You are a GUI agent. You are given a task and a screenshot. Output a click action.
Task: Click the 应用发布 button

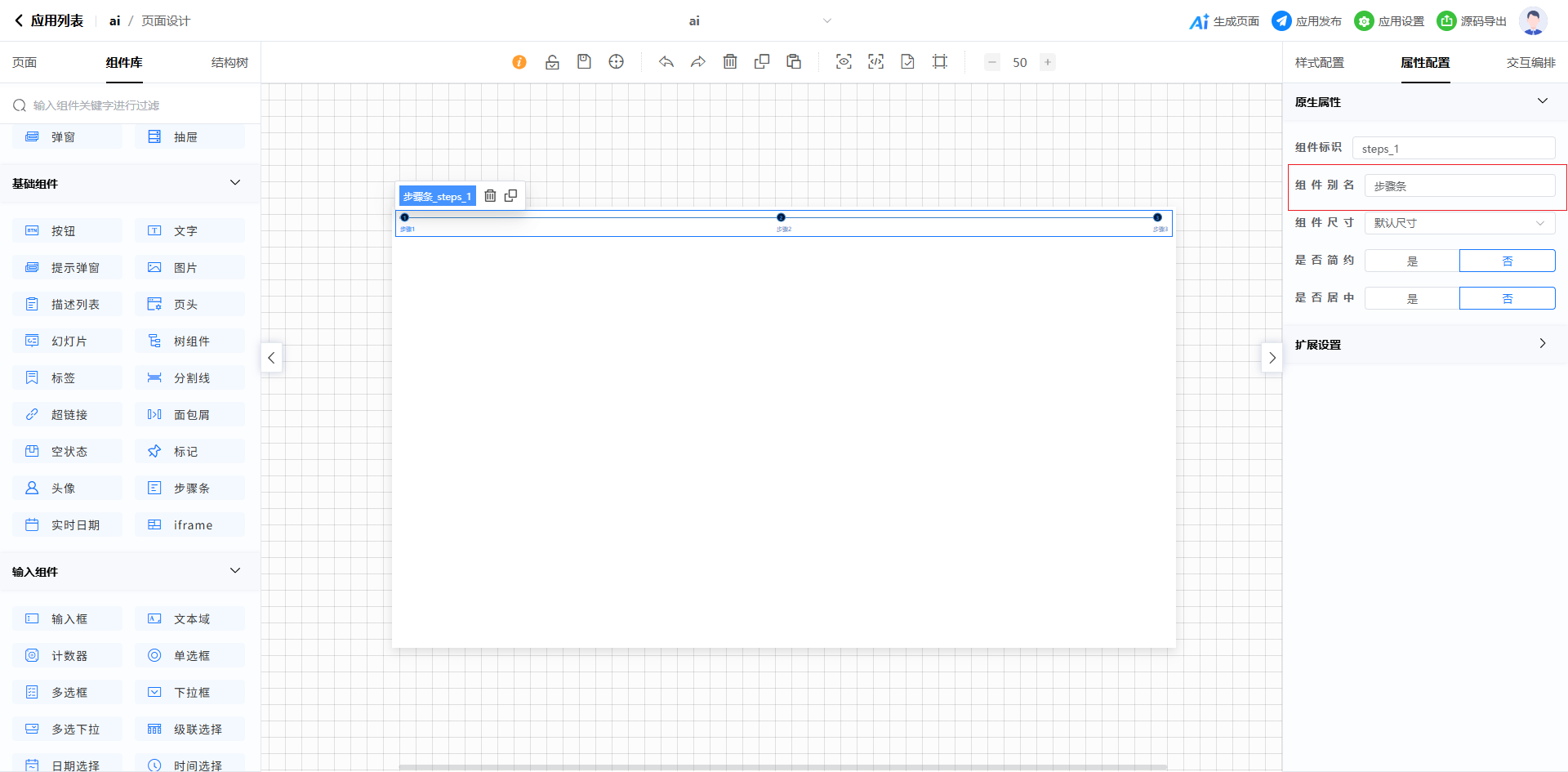(1307, 21)
